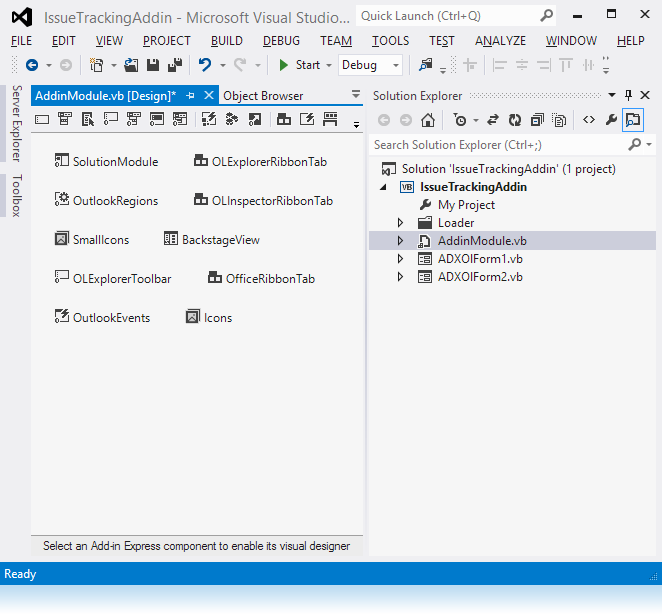The width and height of the screenshot is (662, 615).
Task: Click the Search Solution Explorer field
Action: coord(498,145)
